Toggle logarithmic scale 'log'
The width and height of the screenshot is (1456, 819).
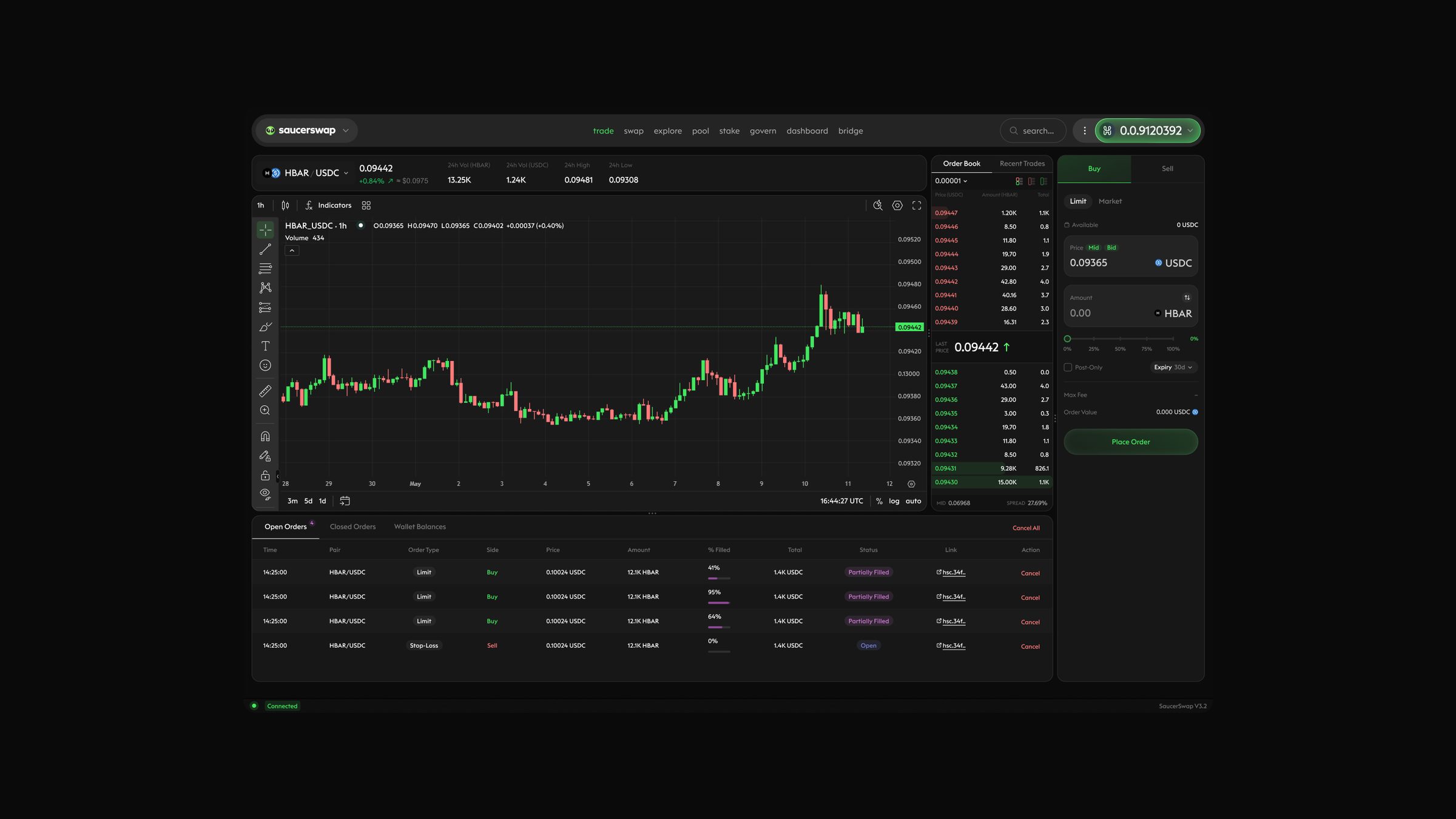tap(894, 501)
